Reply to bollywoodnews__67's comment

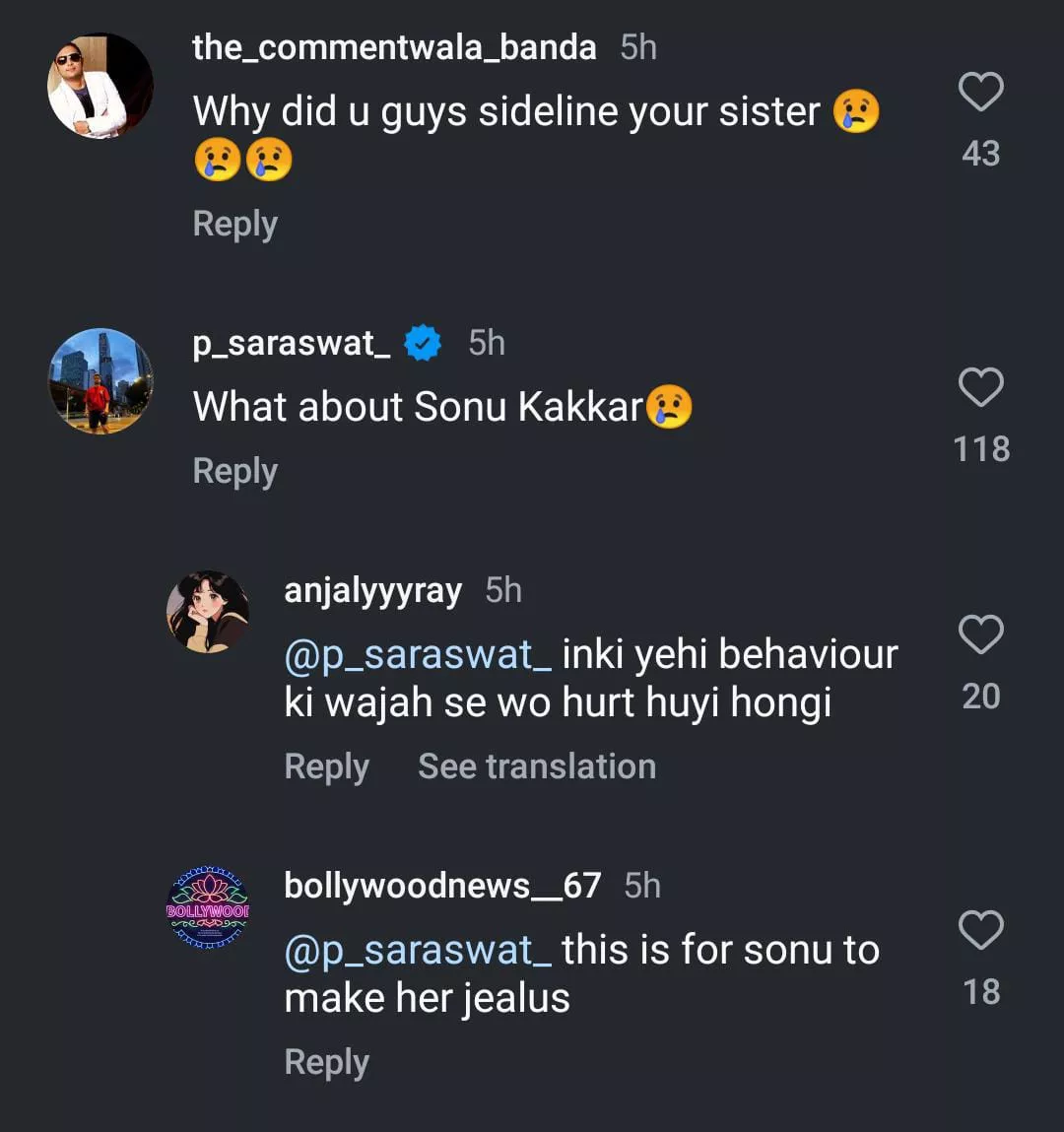326,1062
